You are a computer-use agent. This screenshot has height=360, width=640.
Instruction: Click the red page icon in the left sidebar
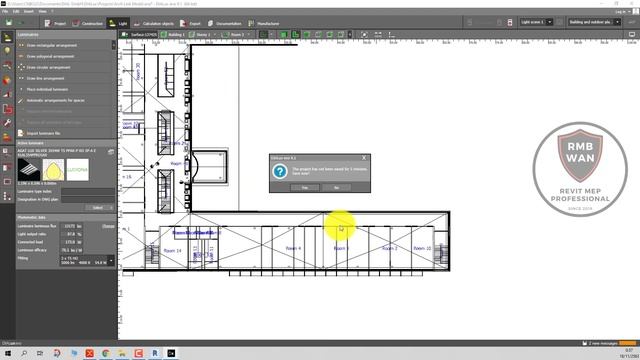7,109
